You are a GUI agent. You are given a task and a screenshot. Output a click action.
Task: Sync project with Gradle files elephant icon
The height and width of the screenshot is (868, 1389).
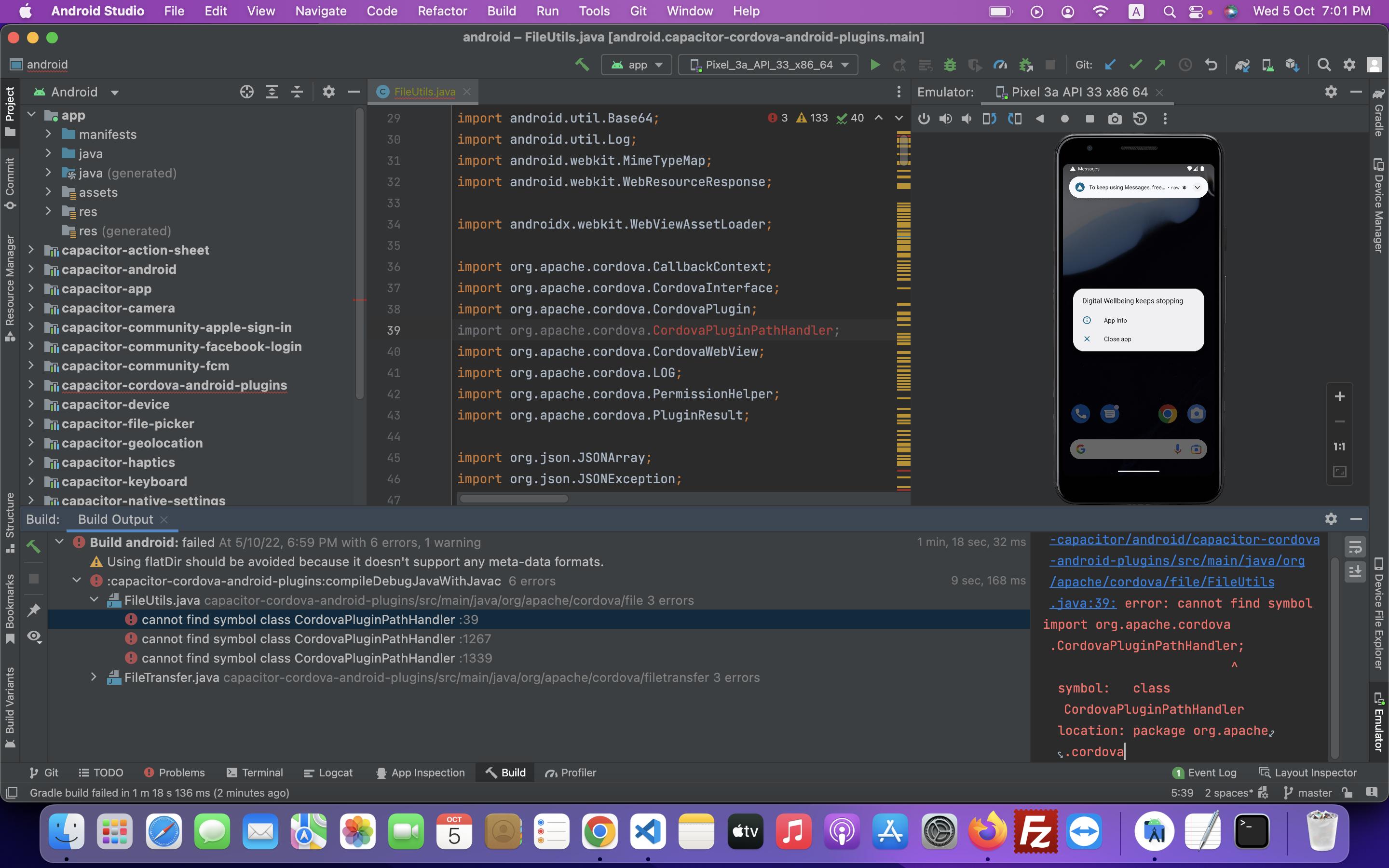click(1242, 65)
